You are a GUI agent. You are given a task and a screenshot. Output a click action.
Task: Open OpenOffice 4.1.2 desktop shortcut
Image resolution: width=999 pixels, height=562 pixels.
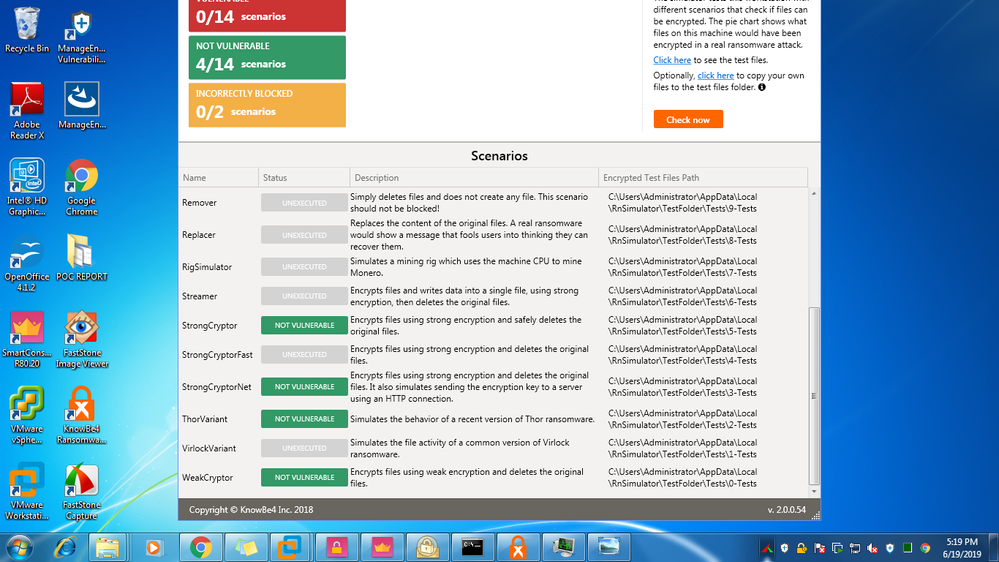coord(27,263)
